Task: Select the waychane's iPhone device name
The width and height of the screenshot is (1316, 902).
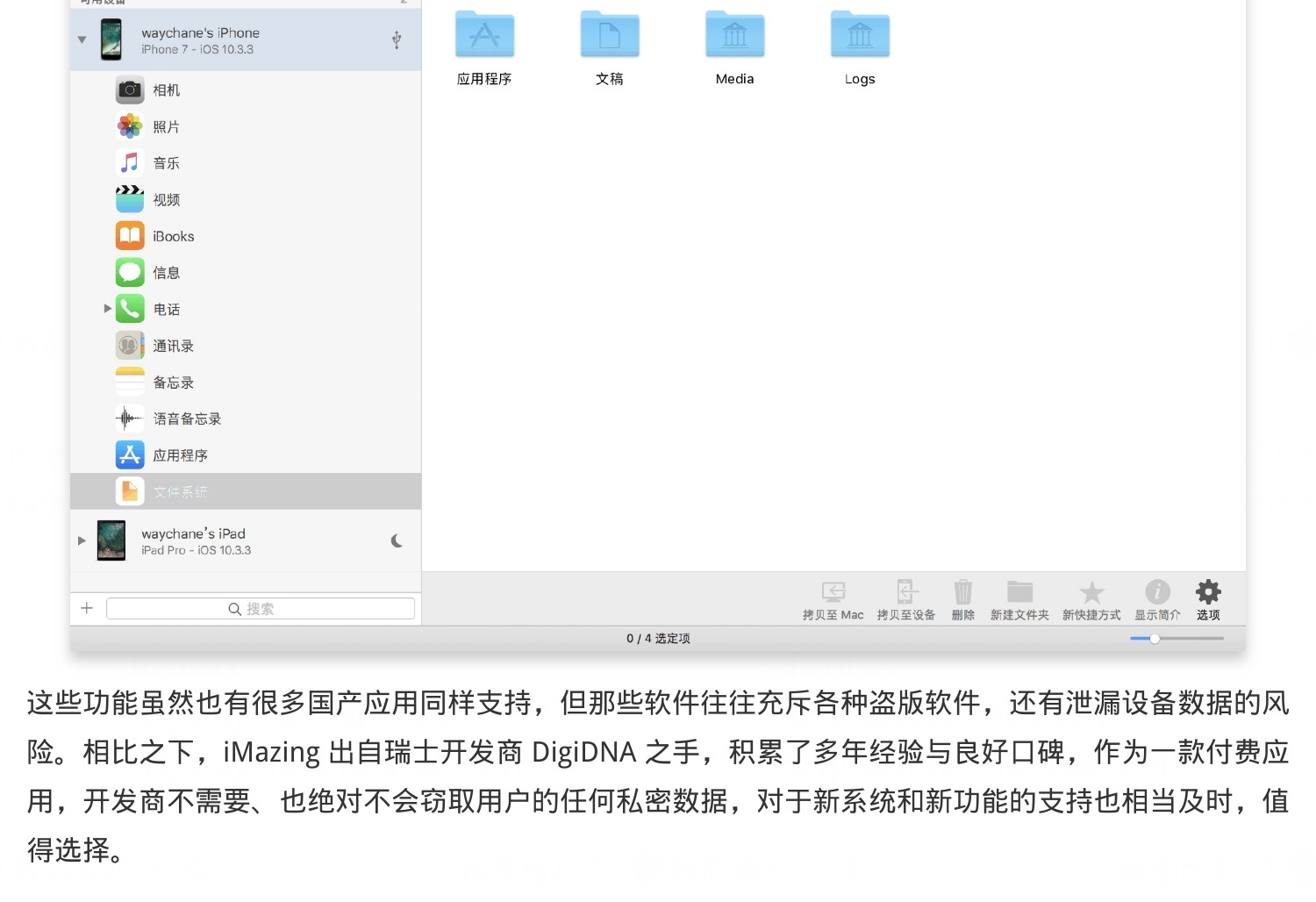Action: pyautogui.click(x=200, y=32)
